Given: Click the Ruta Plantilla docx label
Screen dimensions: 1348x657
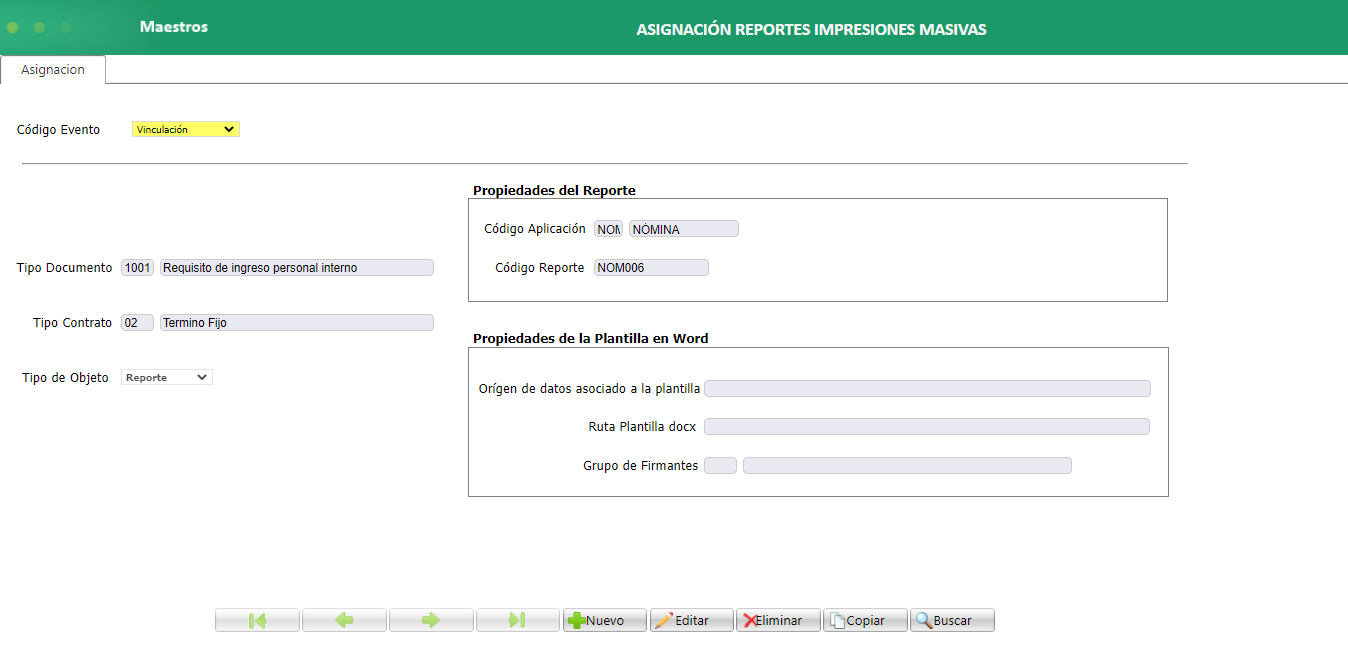Looking at the screenshot, I should [x=642, y=427].
